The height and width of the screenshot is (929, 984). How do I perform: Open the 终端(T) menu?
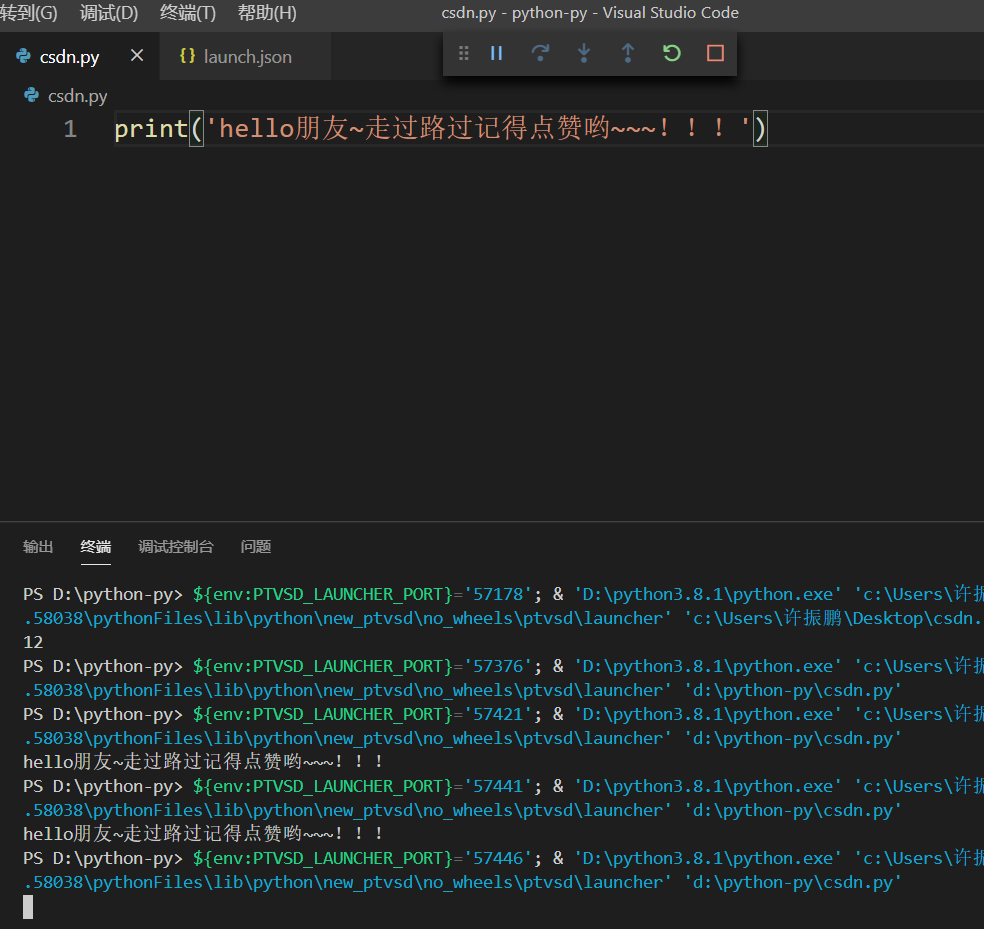[187, 13]
